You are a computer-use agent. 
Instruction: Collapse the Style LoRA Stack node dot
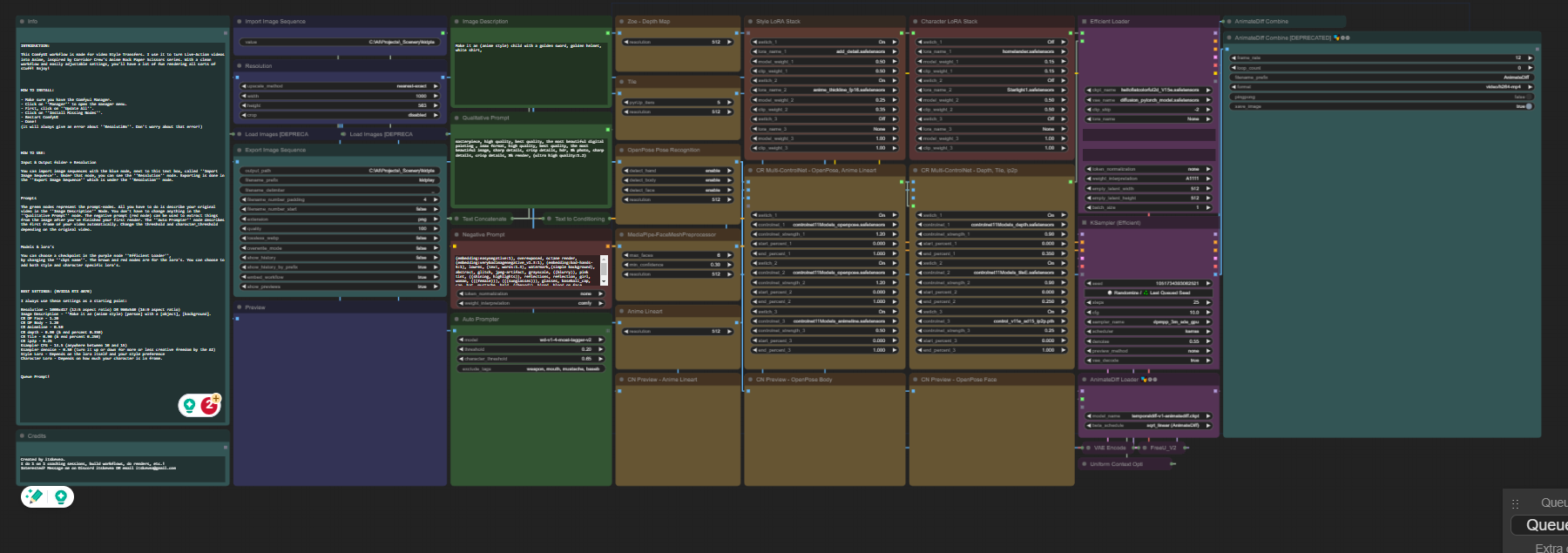[750, 22]
